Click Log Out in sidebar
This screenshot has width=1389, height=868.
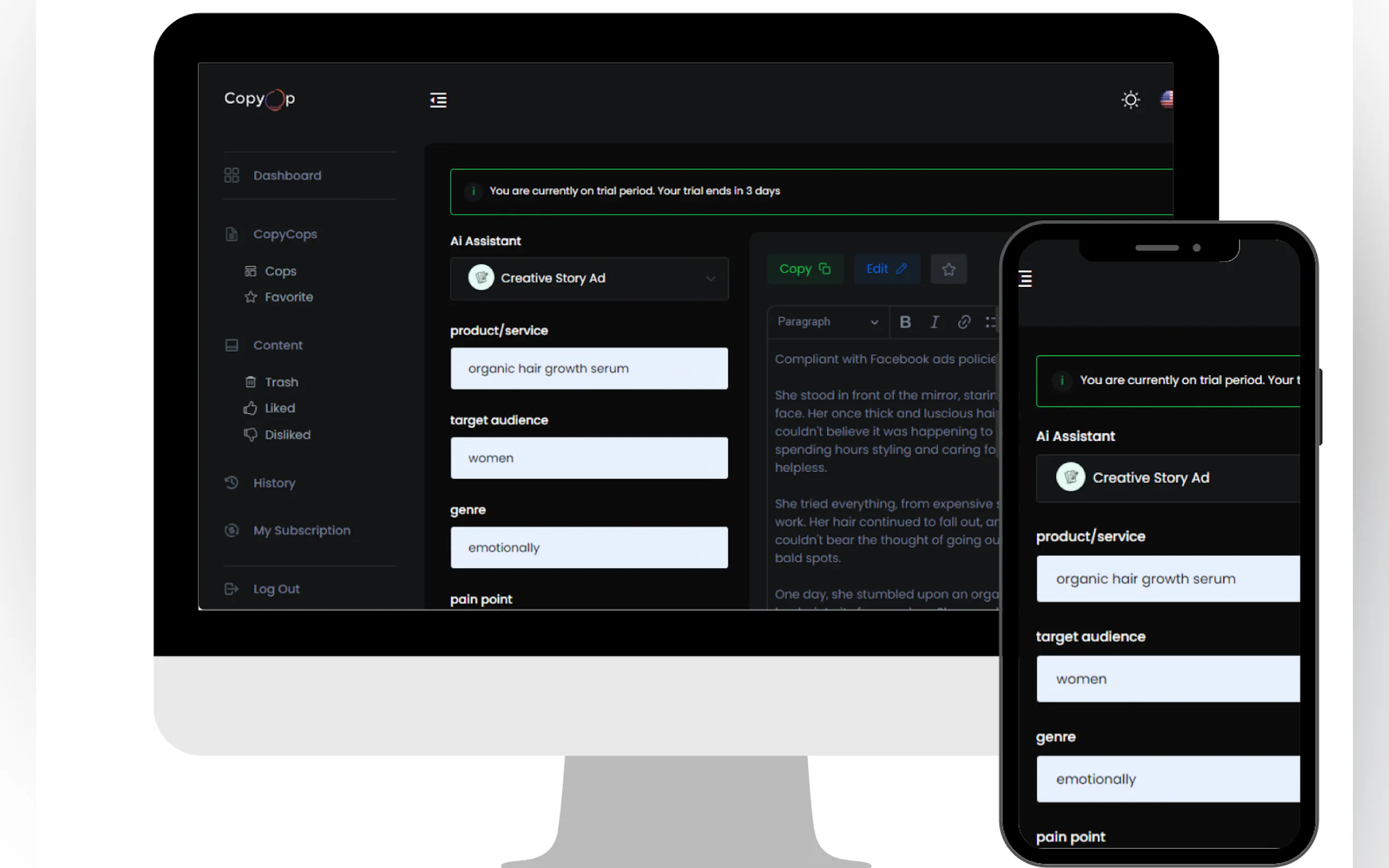coord(276,589)
